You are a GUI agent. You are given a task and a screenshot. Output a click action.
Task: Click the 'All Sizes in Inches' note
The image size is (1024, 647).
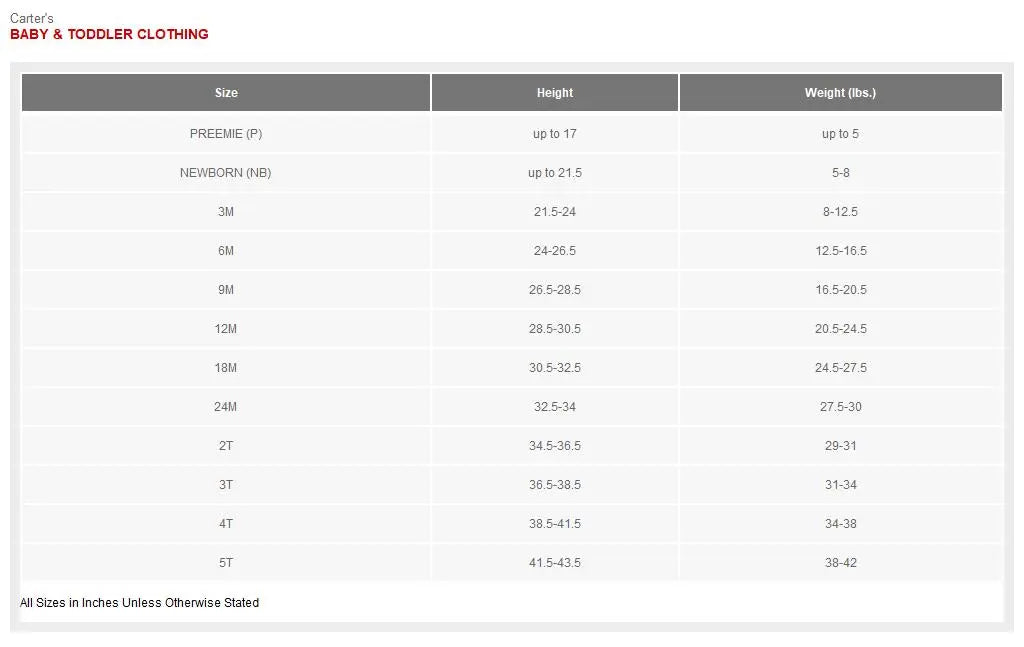point(139,603)
